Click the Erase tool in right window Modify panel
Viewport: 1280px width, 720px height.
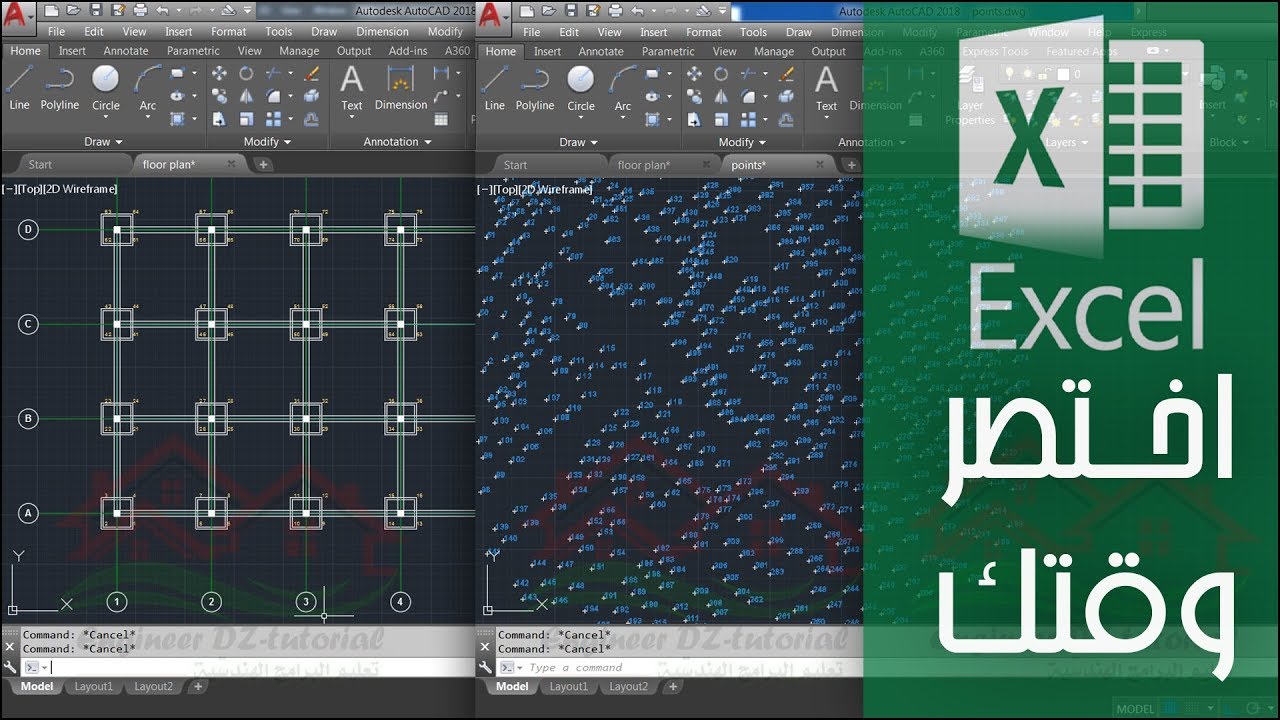[786, 74]
